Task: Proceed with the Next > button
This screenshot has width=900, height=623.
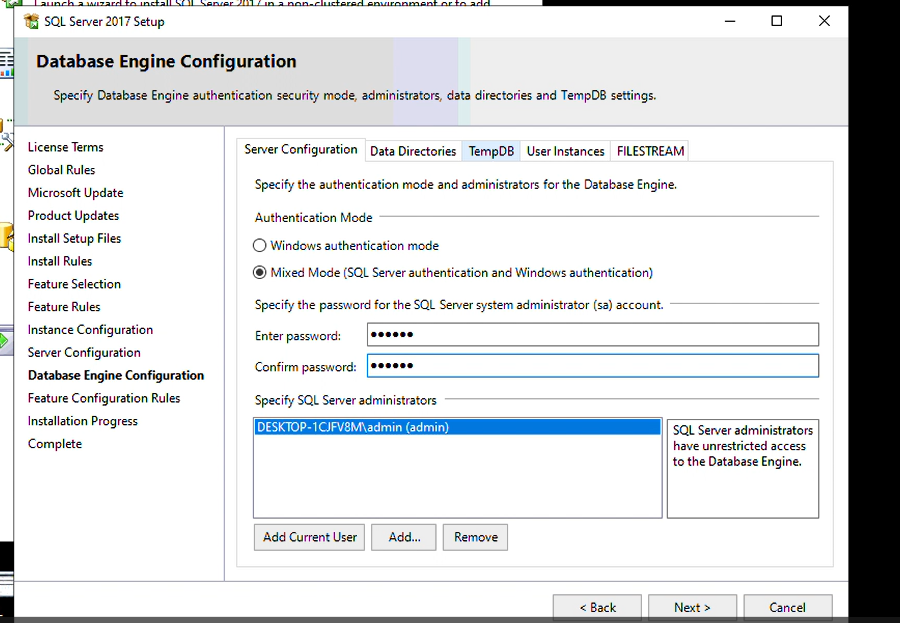Action: [x=692, y=607]
